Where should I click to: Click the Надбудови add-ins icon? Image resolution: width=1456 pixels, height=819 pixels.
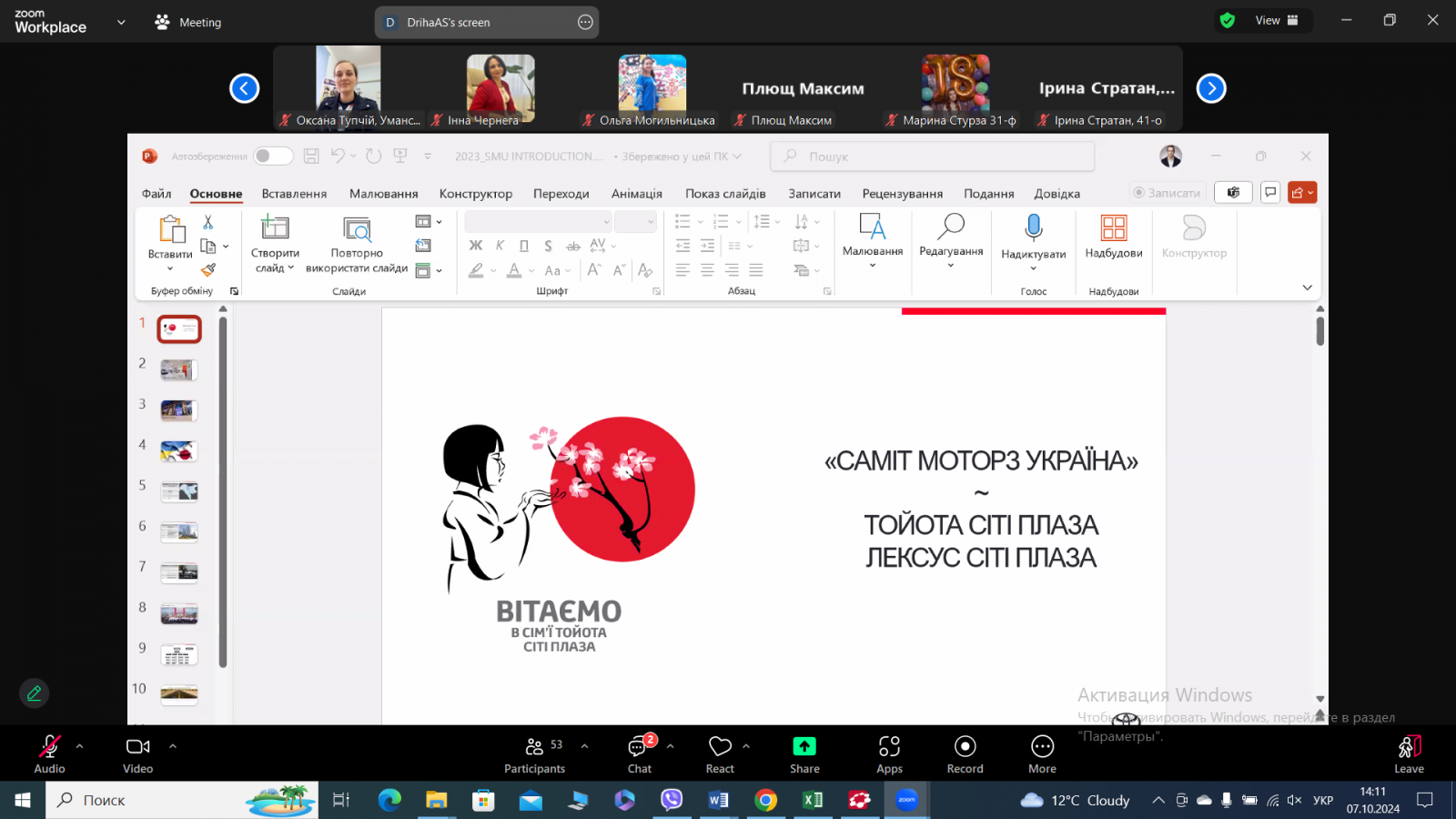tap(1114, 227)
